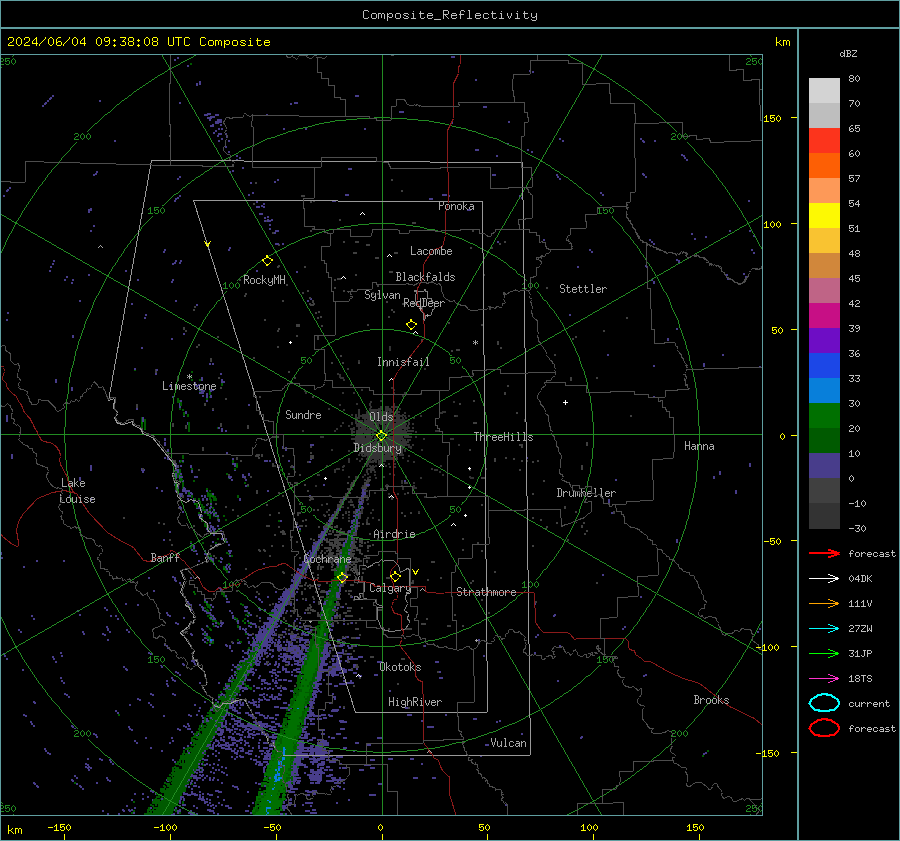Click the yellow diamond marker by Cochrane
900x841 pixels.
(342, 577)
